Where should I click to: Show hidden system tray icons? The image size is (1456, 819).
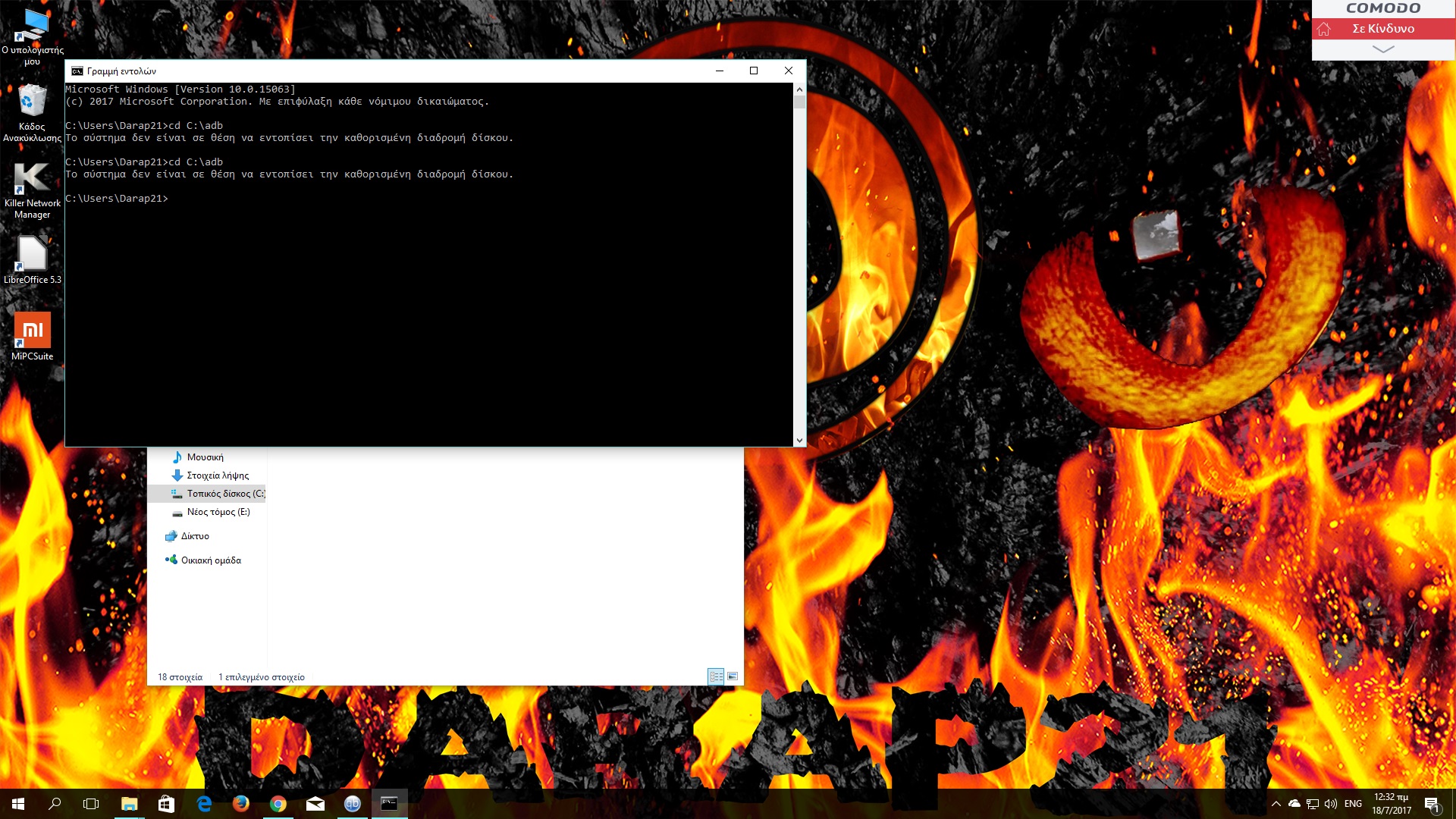coord(1276,804)
